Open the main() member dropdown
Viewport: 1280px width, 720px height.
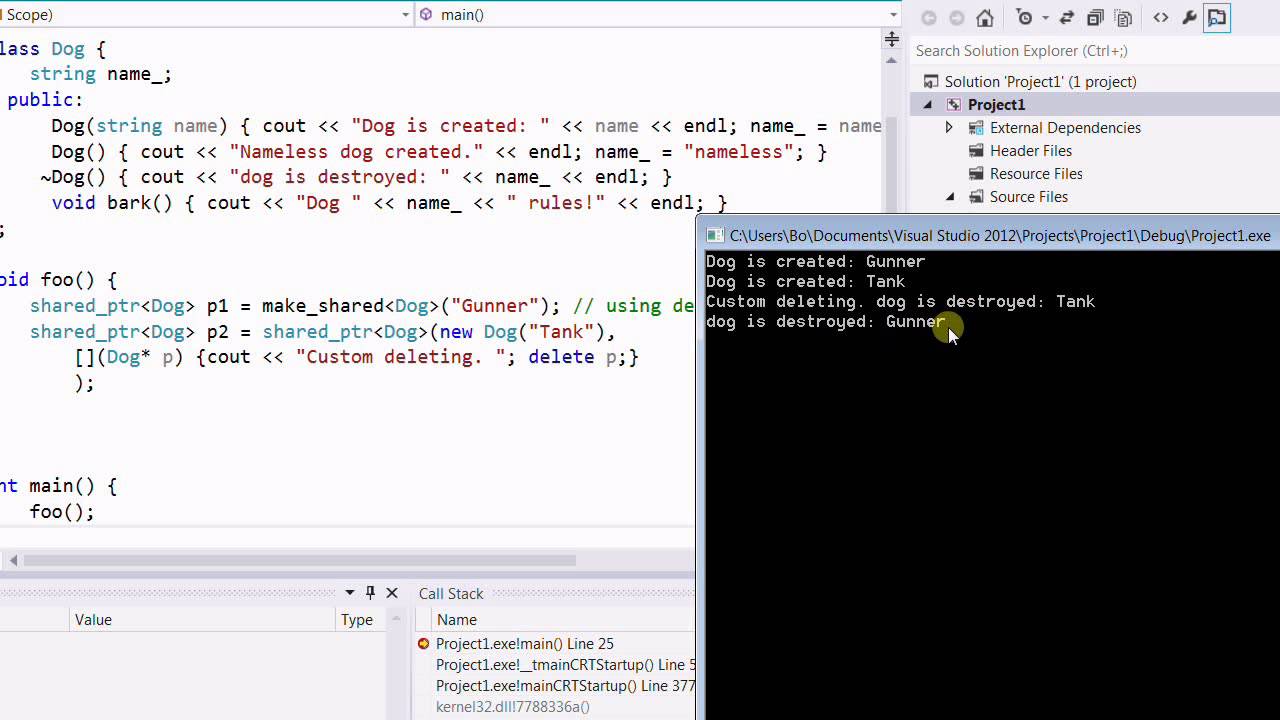(x=893, y=15)
